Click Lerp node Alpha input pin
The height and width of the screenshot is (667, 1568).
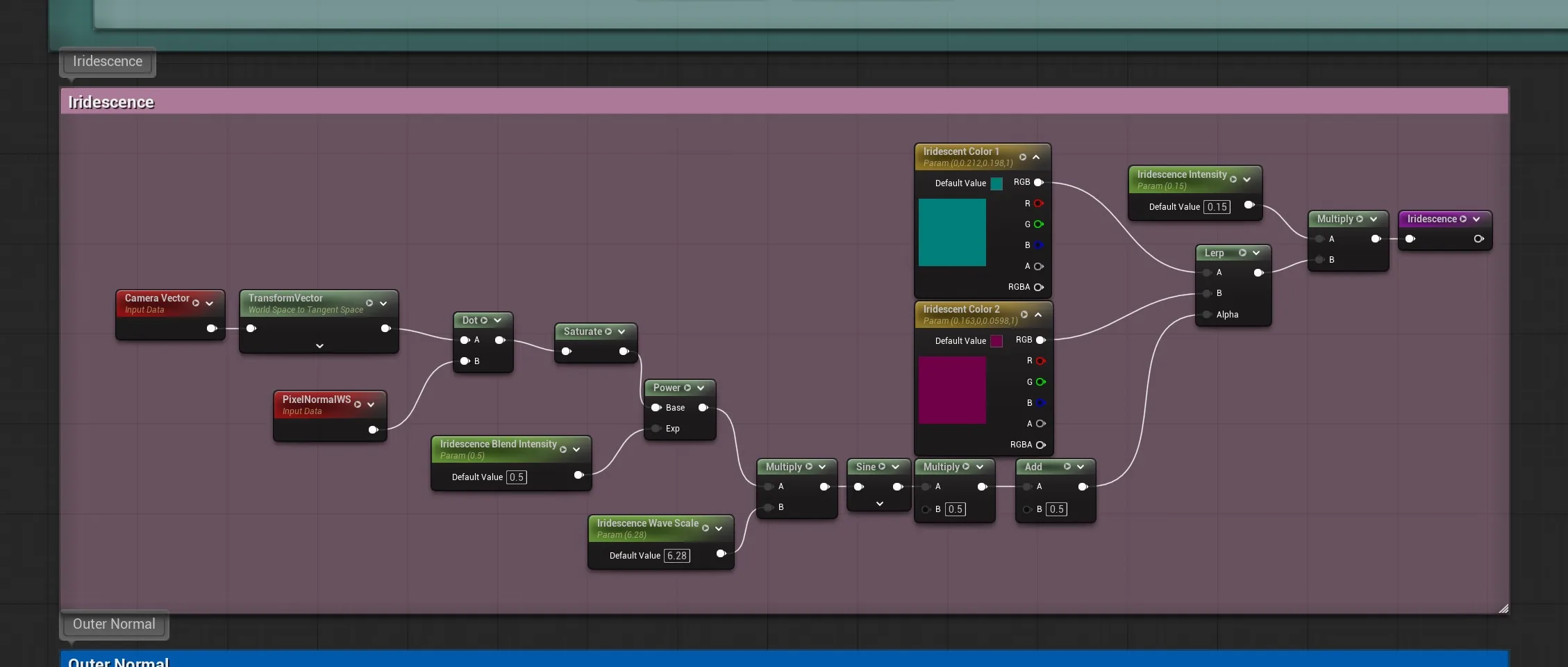pyautogui.click(x=1207, y=314)
